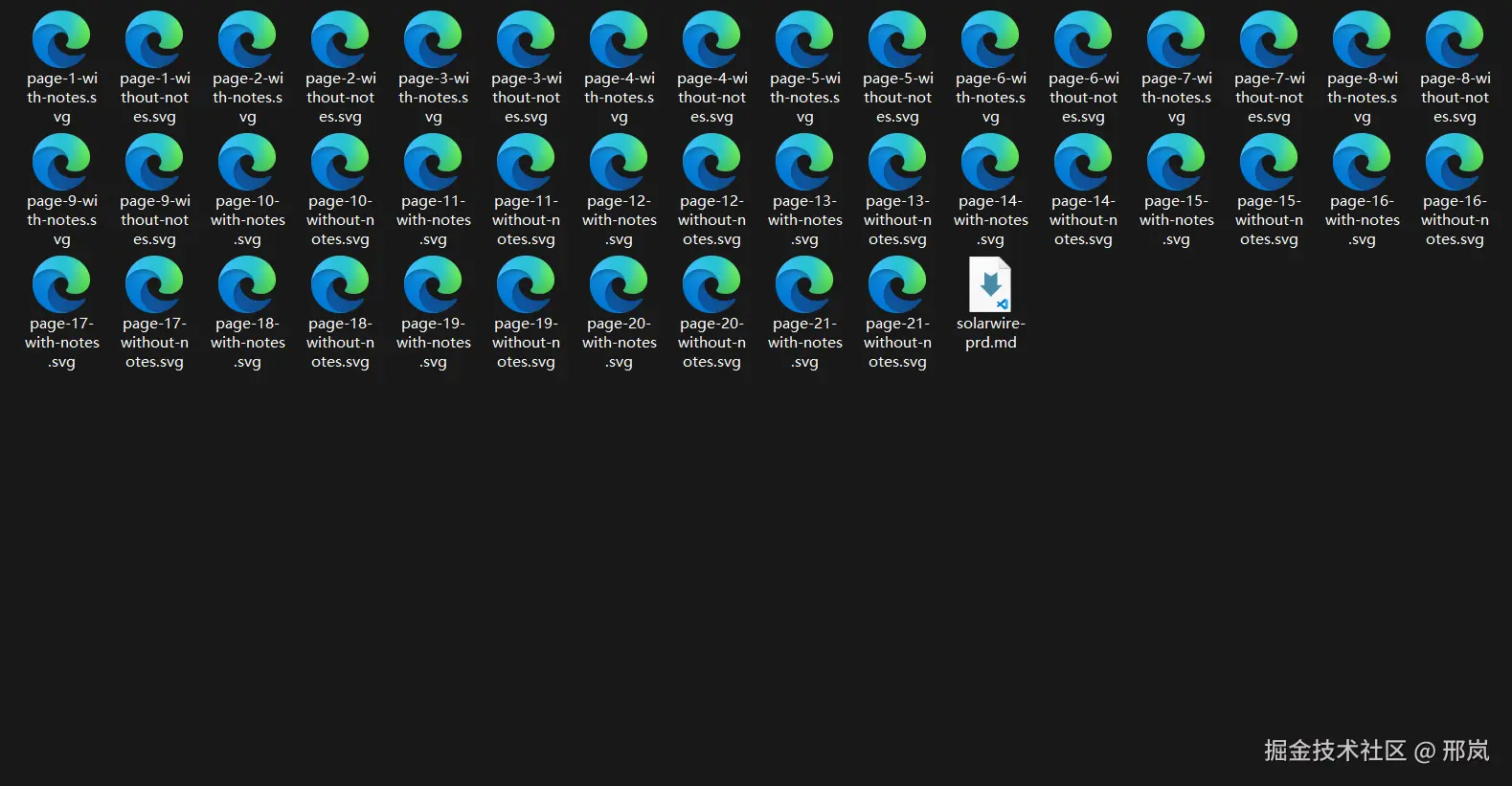Select the page-2-with-notes.svg icon

point(247,39)
